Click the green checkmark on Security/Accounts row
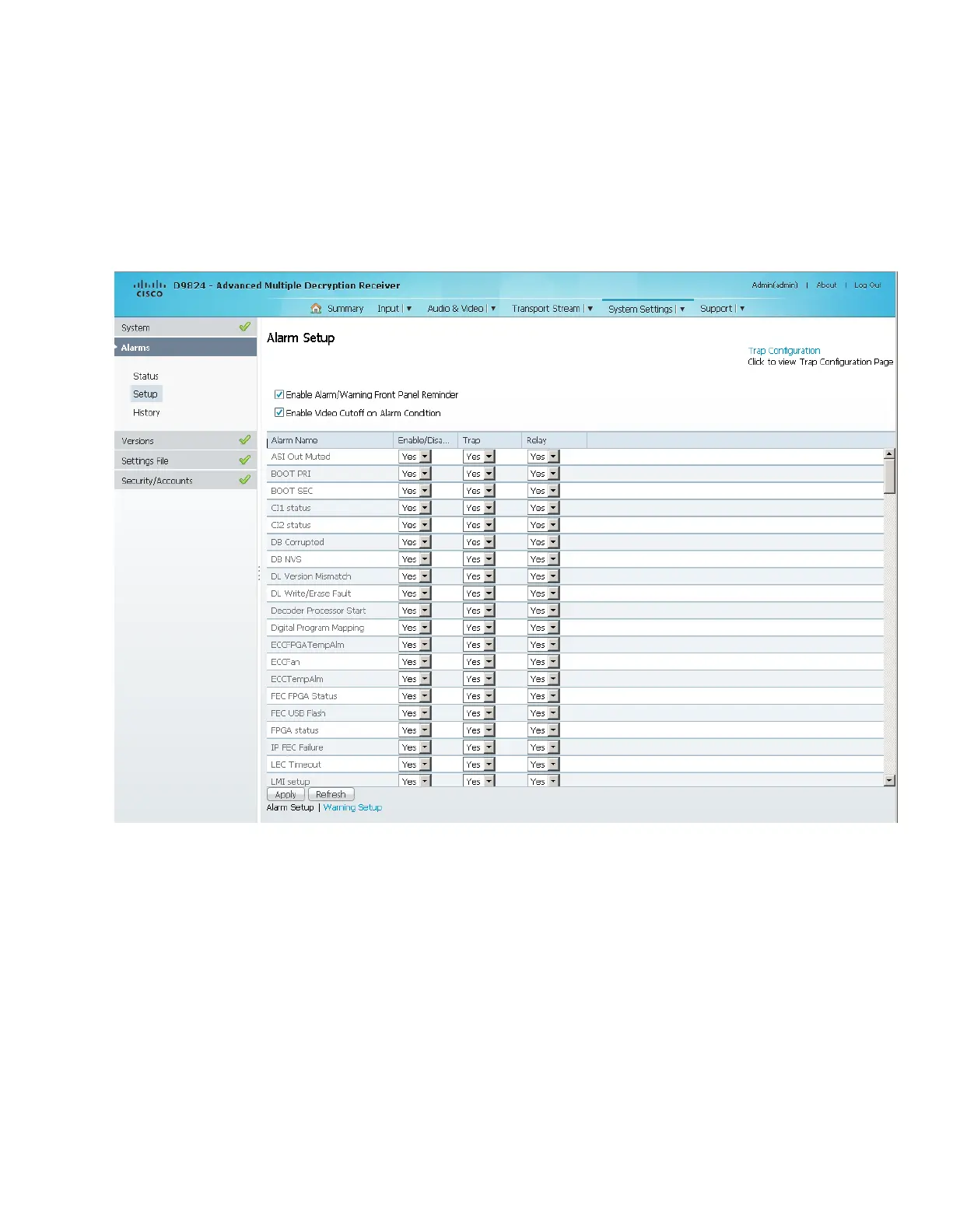Screen dimensions: 953x1232 244,481
